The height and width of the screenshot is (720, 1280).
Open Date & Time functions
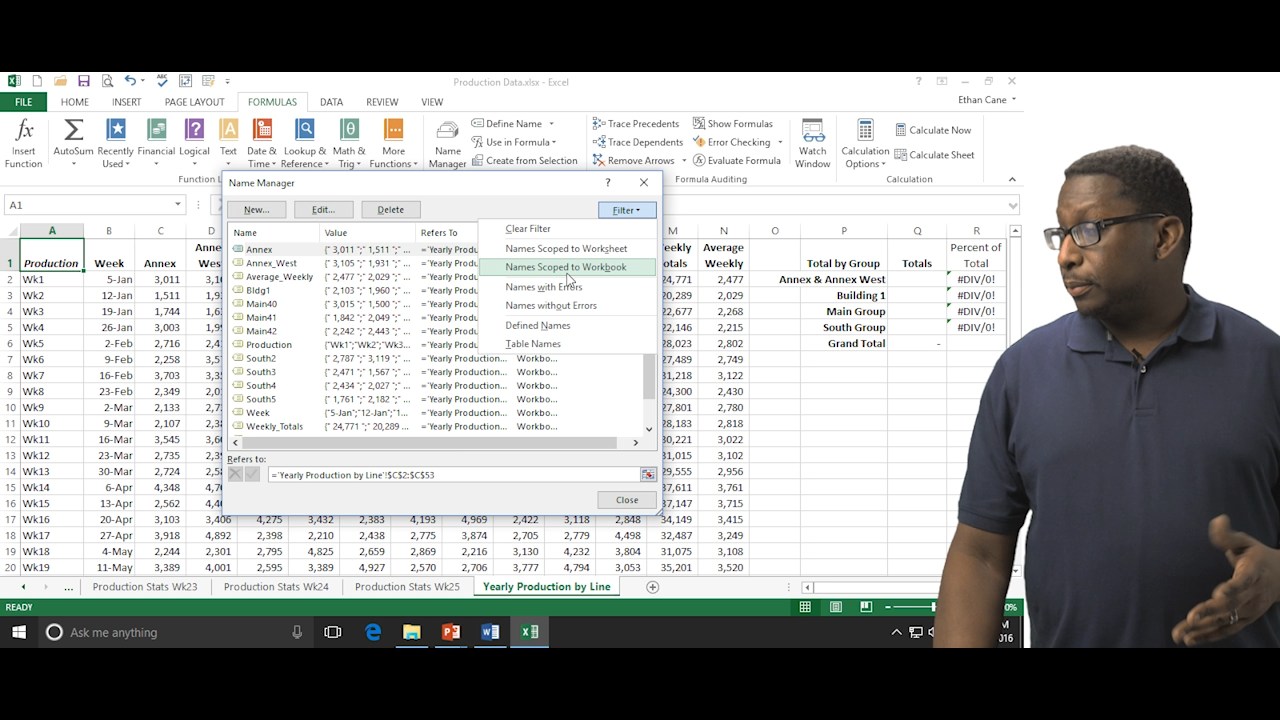(x=262, y=143)
